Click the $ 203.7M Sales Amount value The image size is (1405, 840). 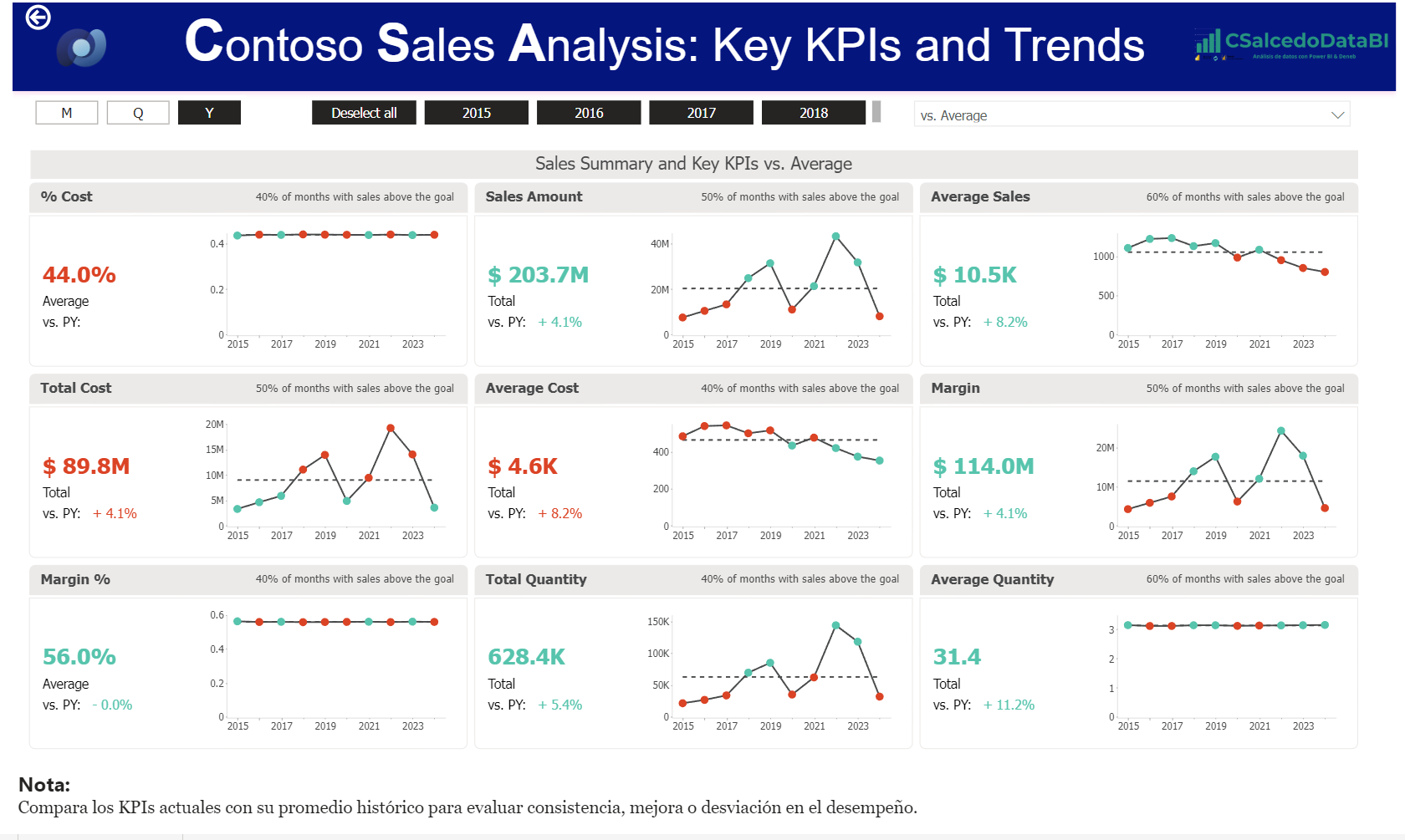(x=539, y=275)
